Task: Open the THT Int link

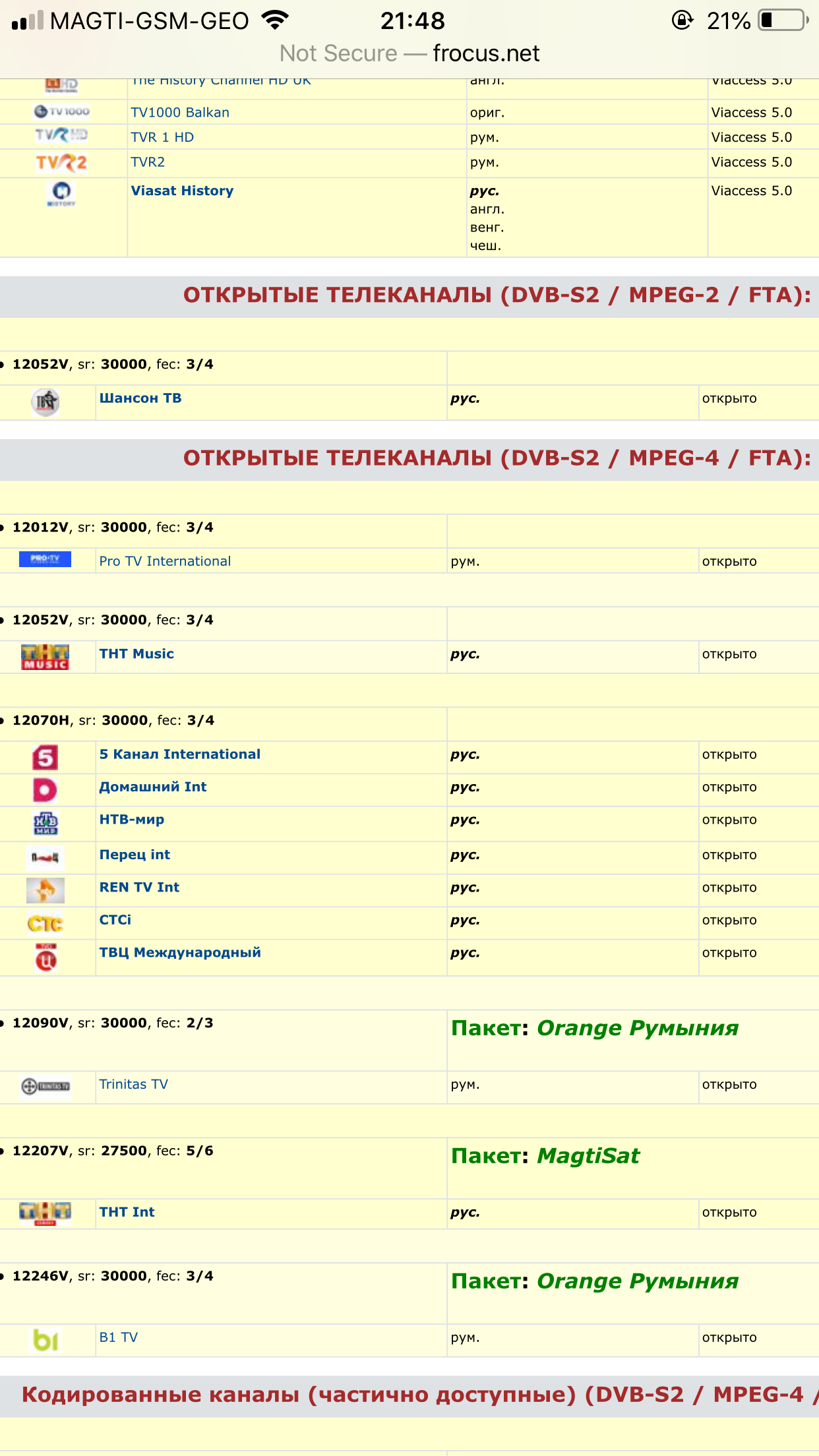Action: pyautogui.click(x=127, y=1211)
